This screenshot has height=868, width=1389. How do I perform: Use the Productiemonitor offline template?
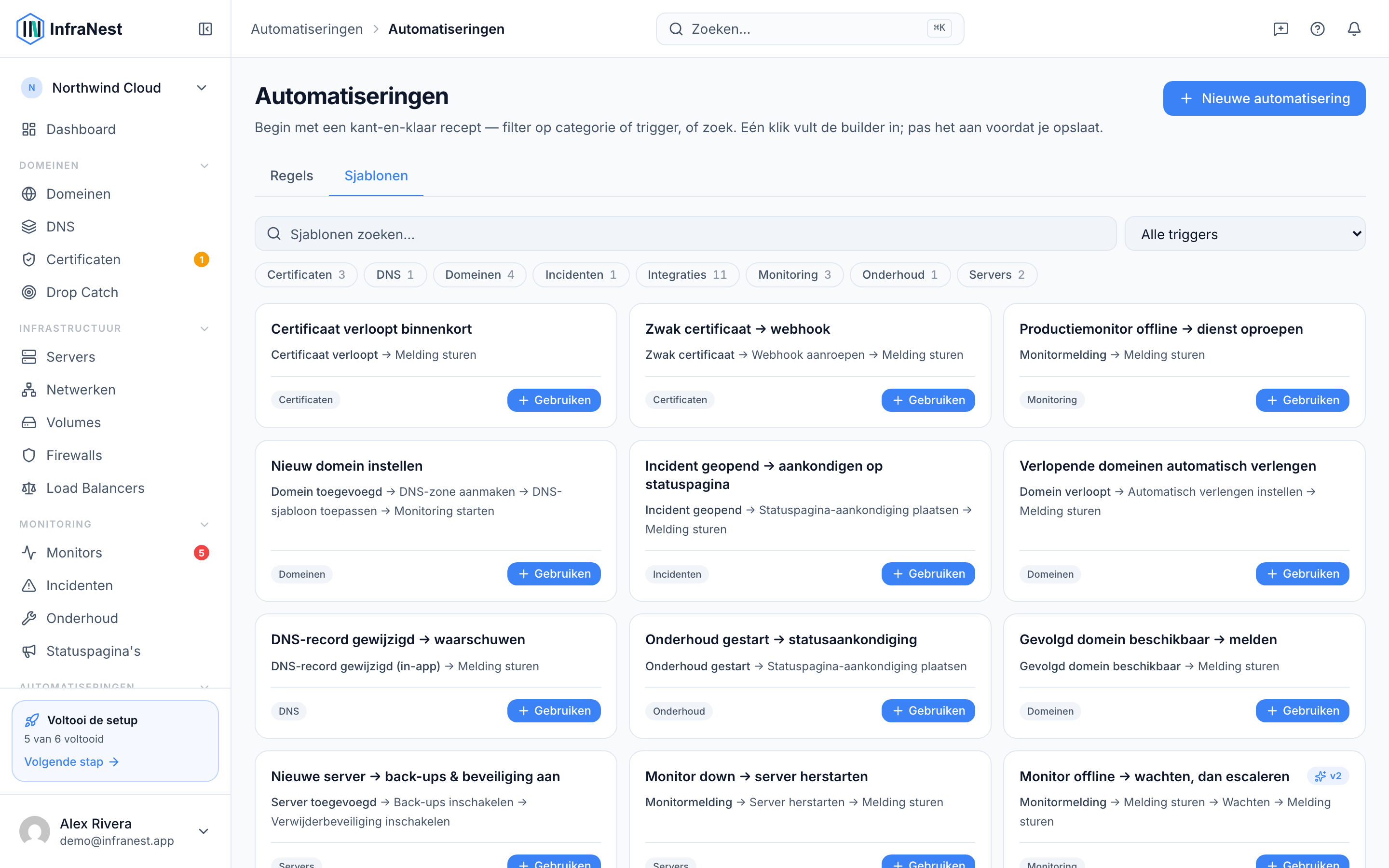1302,400
